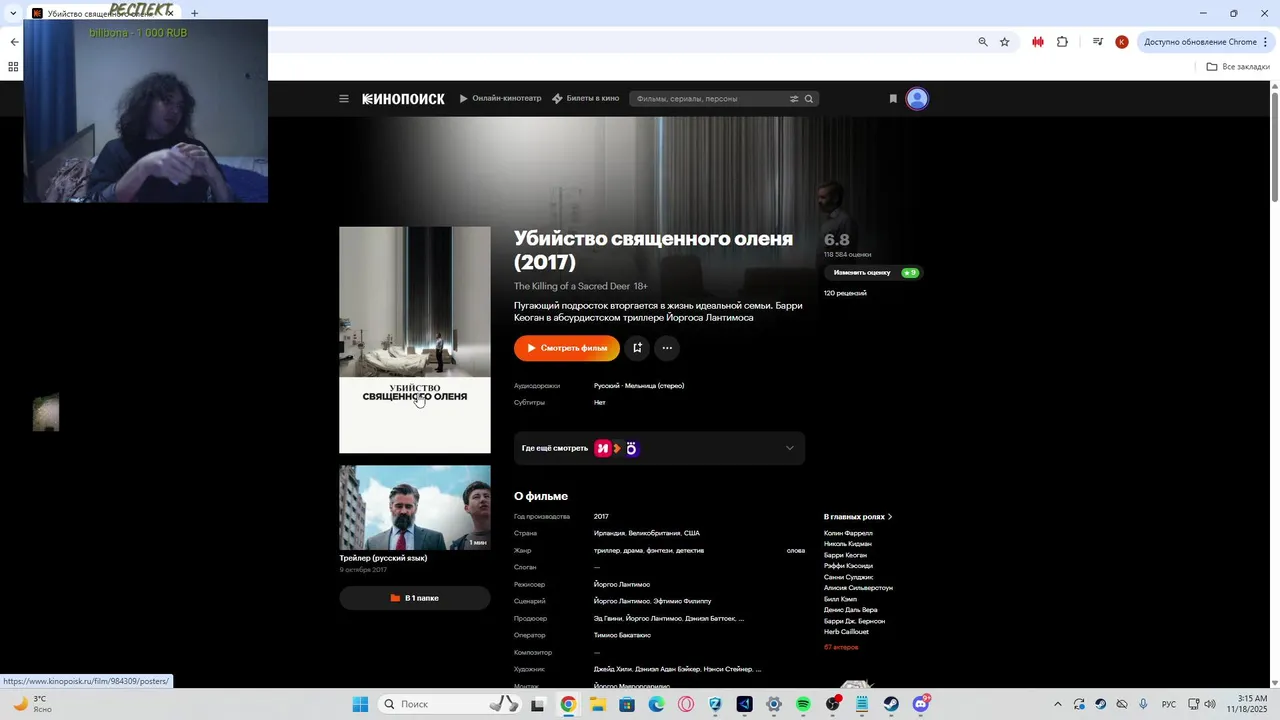This screenshot has height=720, width=1280.
Task: Open actor 'Колин Фаррелл' link
Action: 848,533
